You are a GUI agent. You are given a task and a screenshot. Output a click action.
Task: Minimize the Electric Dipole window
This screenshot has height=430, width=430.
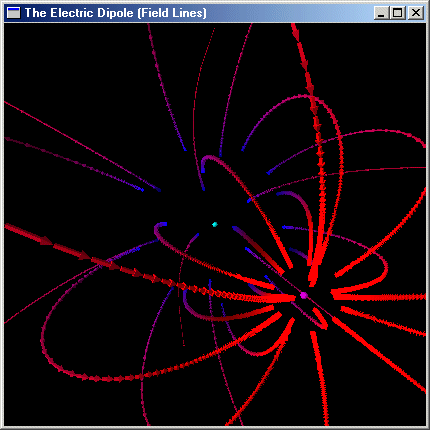381,13
